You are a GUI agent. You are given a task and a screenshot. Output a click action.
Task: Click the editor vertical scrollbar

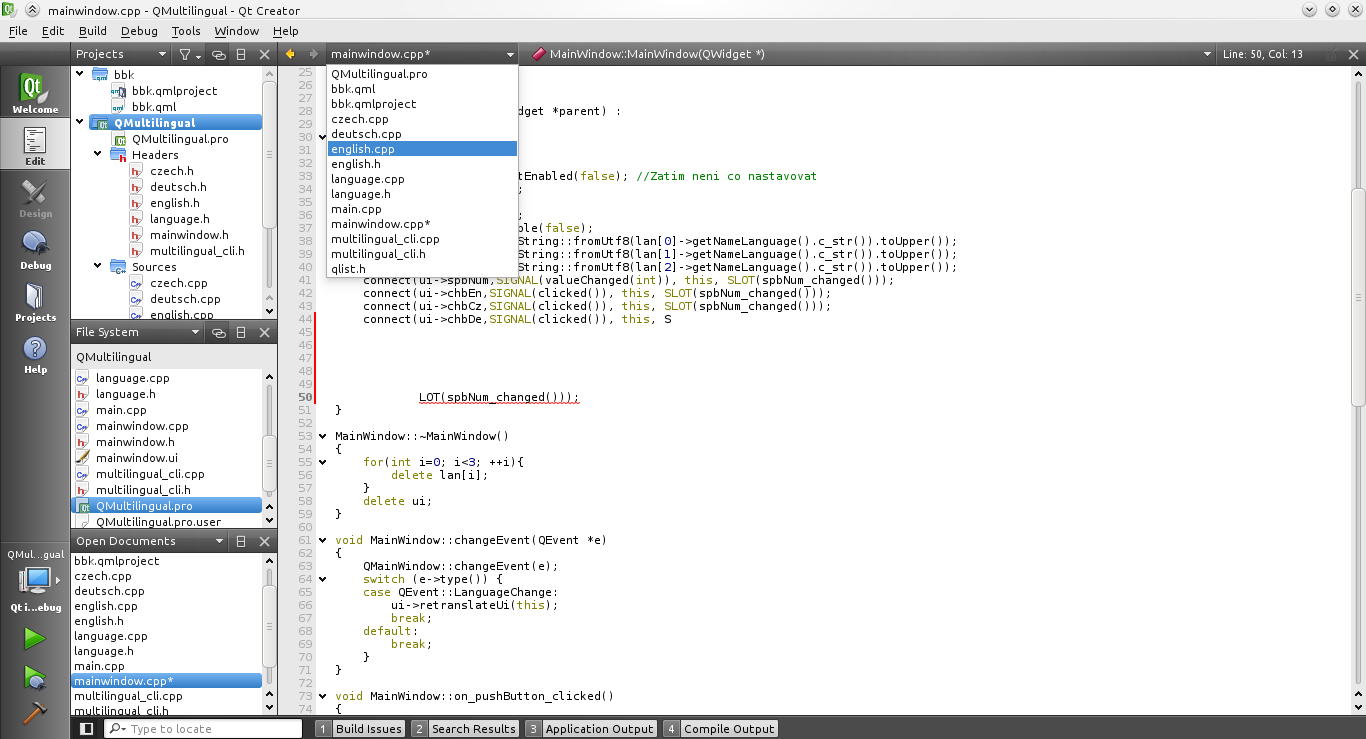[x=1358, y=296]
